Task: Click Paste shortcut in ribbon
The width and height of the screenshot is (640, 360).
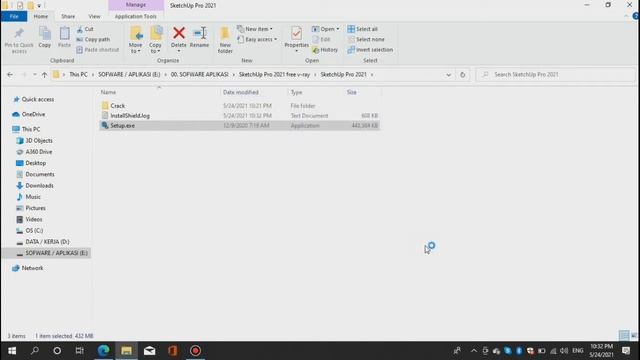Action: pyautogui.click(x=98, y=49)
